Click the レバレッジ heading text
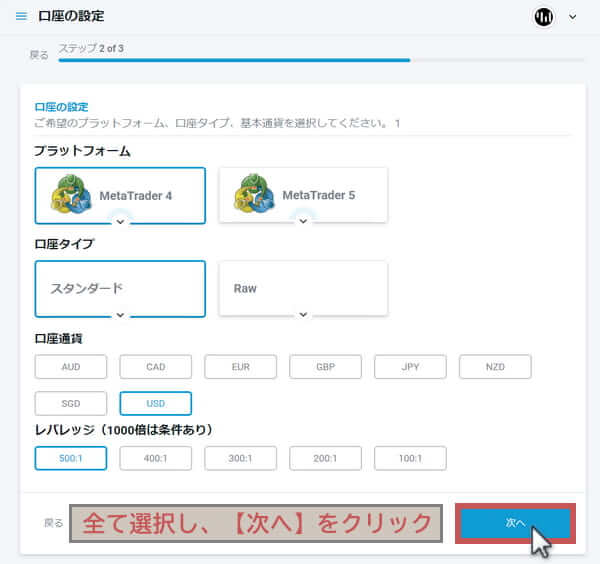The image size is (600, 564). point(123,430)
